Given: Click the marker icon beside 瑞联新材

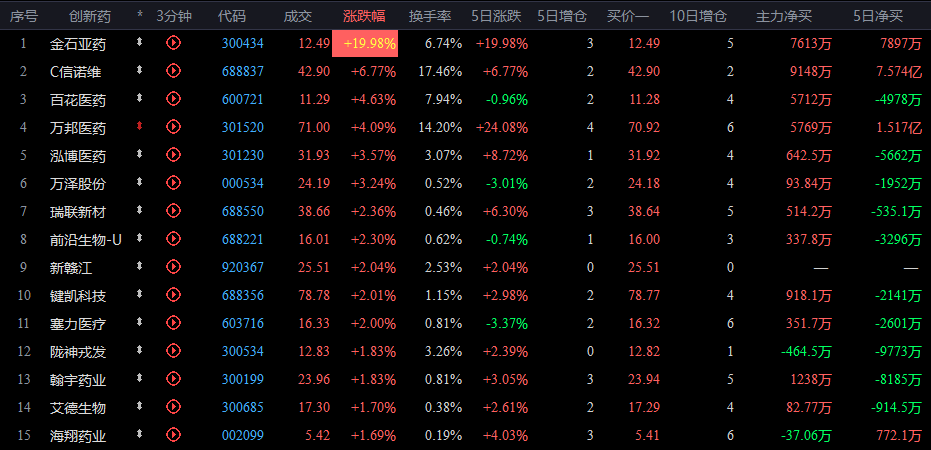Looking at the screenshot, I should pyautogui.click(x=140, y=210).
